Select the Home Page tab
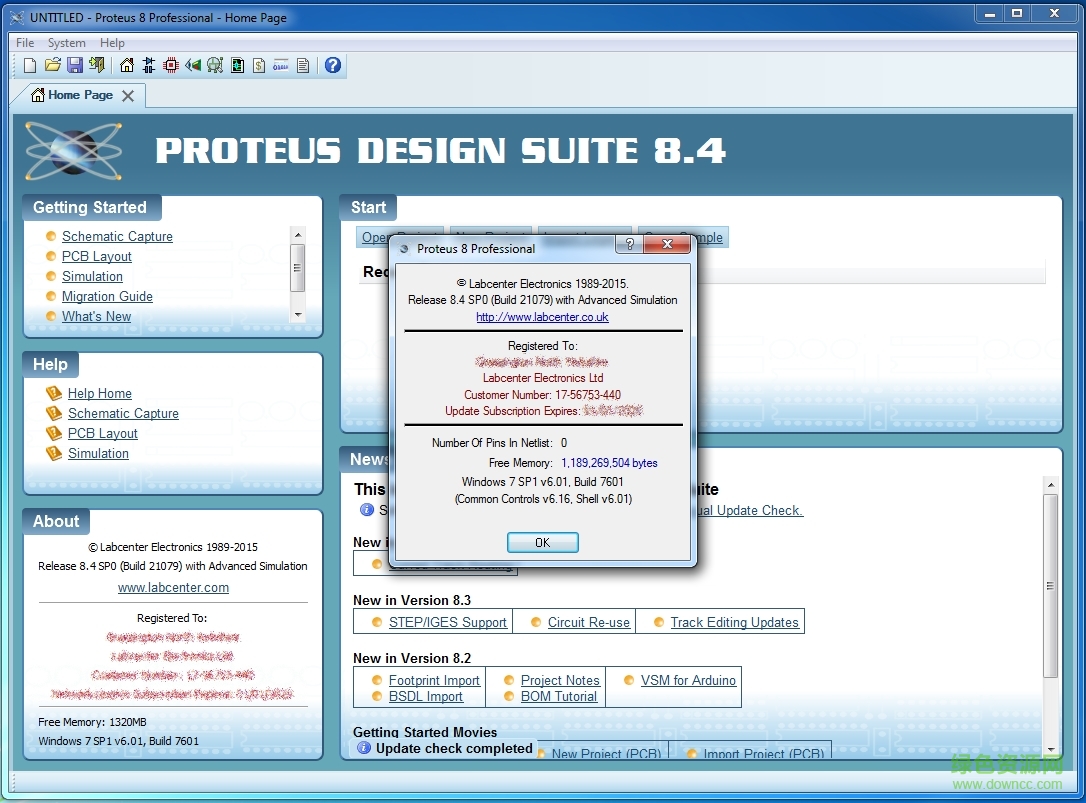This screenshot has width=1086, height=803. point(79,95)
